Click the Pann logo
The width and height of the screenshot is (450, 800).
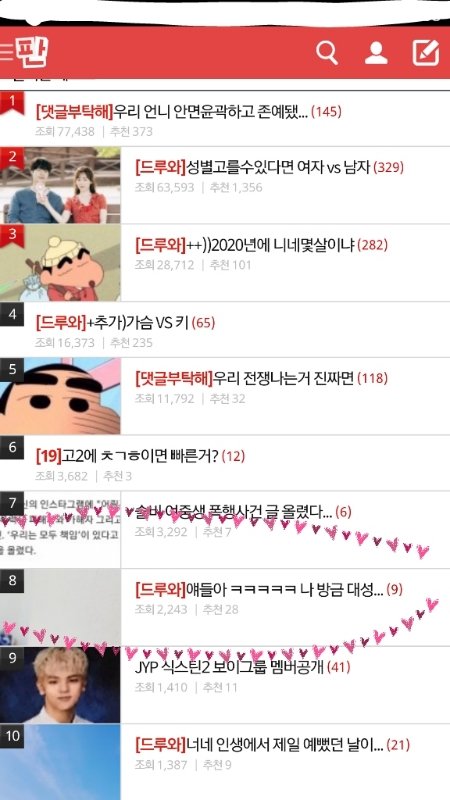[32, 52]
